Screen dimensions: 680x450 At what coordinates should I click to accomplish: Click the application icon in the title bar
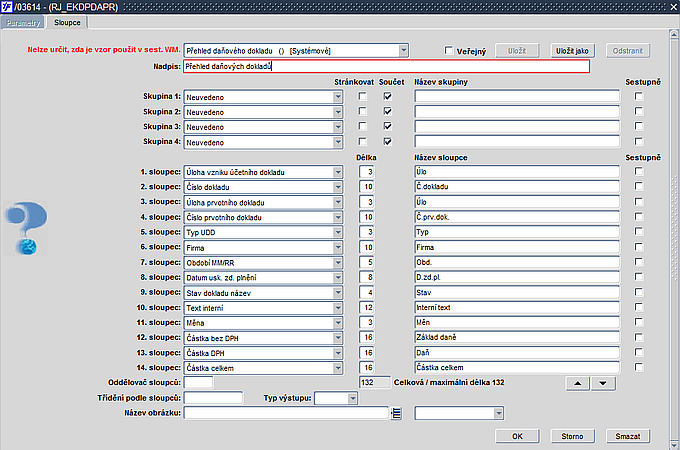[8, 7]
